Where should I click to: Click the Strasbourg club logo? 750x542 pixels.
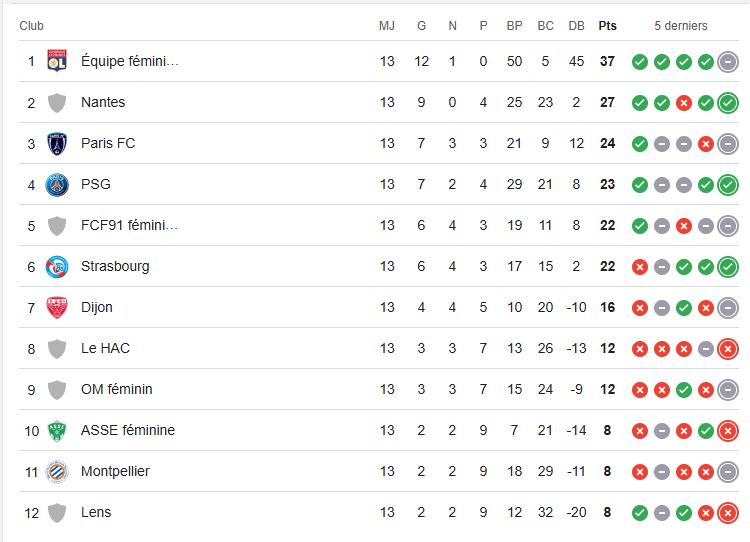pyautogui.click(x=57, y=267)
